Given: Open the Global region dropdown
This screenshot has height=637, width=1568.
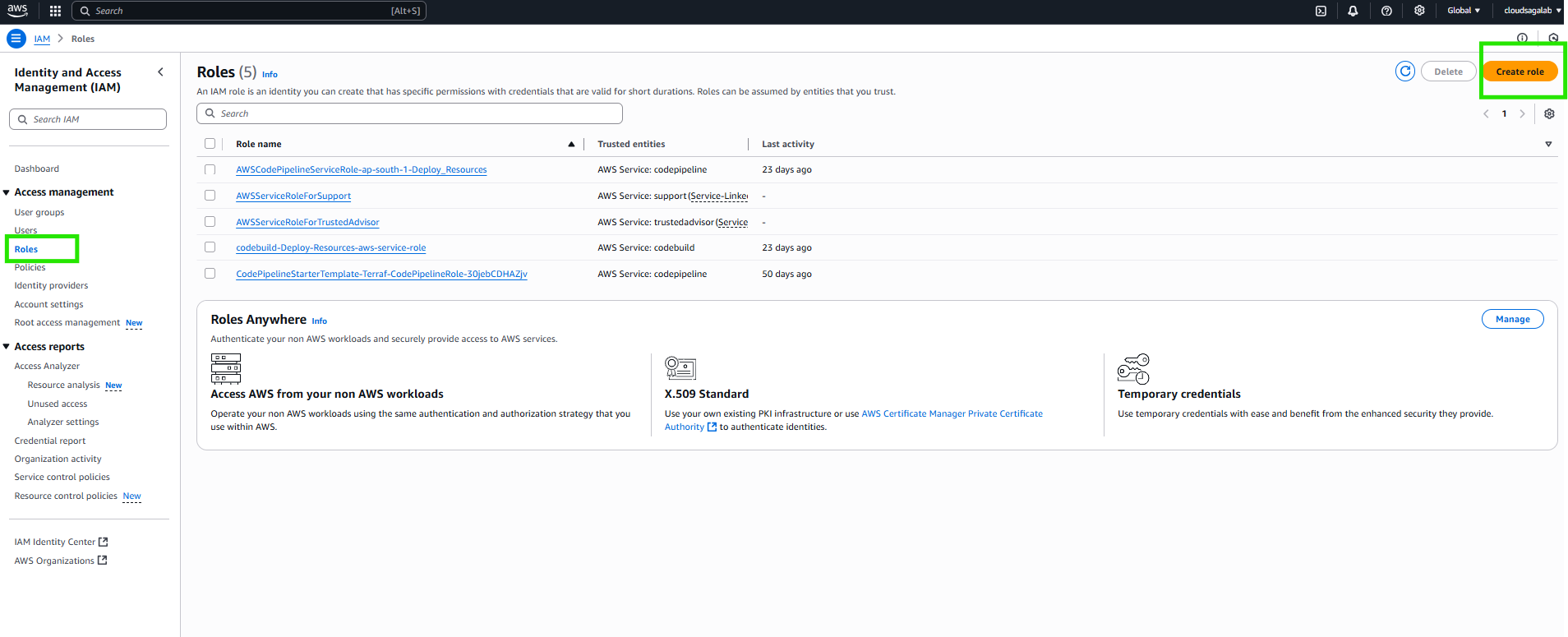Looking at the screenshot, I should (1464, 11).
